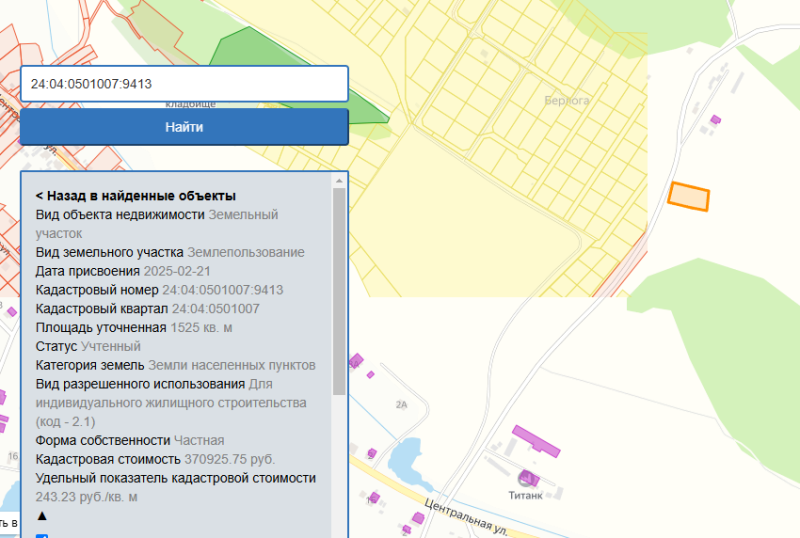The width and height of the screenshot is (800, 538).
Task: Click the info panel scrollbar up arrow
Action: pyautogui.click(x=339, y=181)
